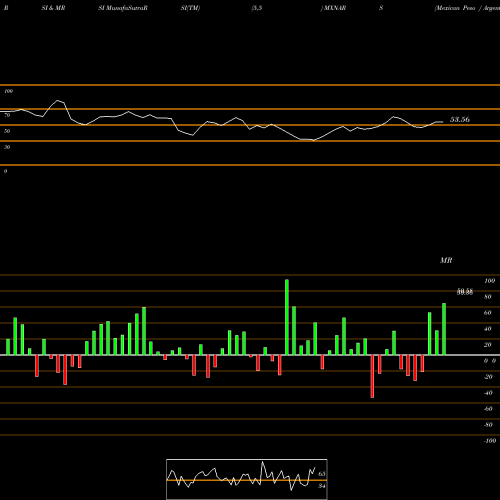
Task: Click the 'SI & MR' header text
Action: tap(53, 8)
